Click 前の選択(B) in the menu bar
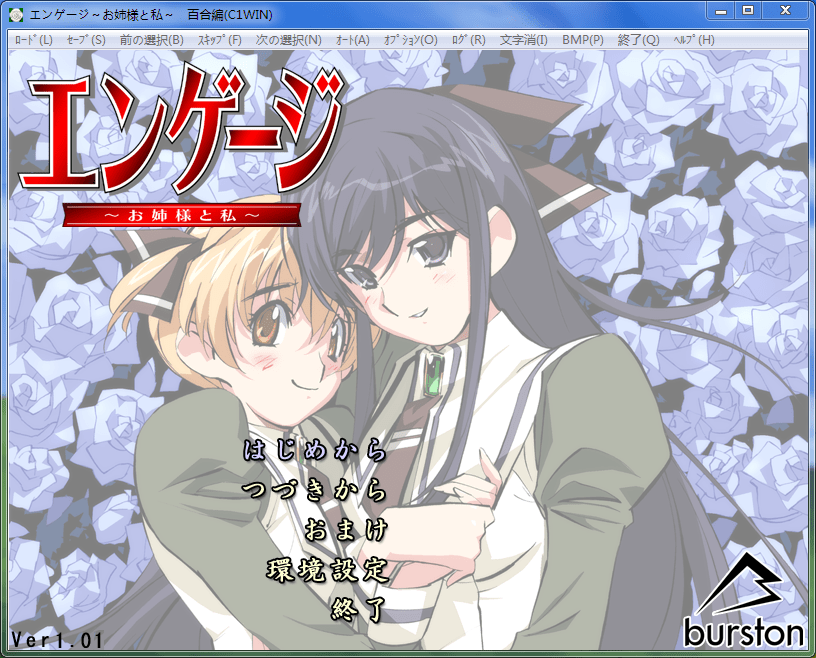 (x=150, y=40)
